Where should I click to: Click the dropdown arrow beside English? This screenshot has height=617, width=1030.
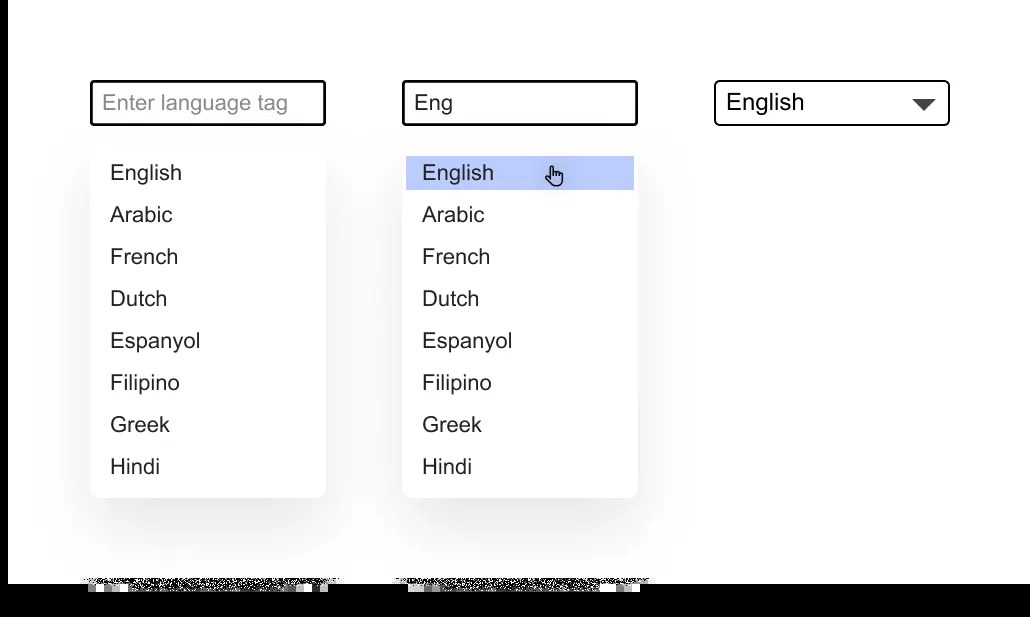point(924,104)
